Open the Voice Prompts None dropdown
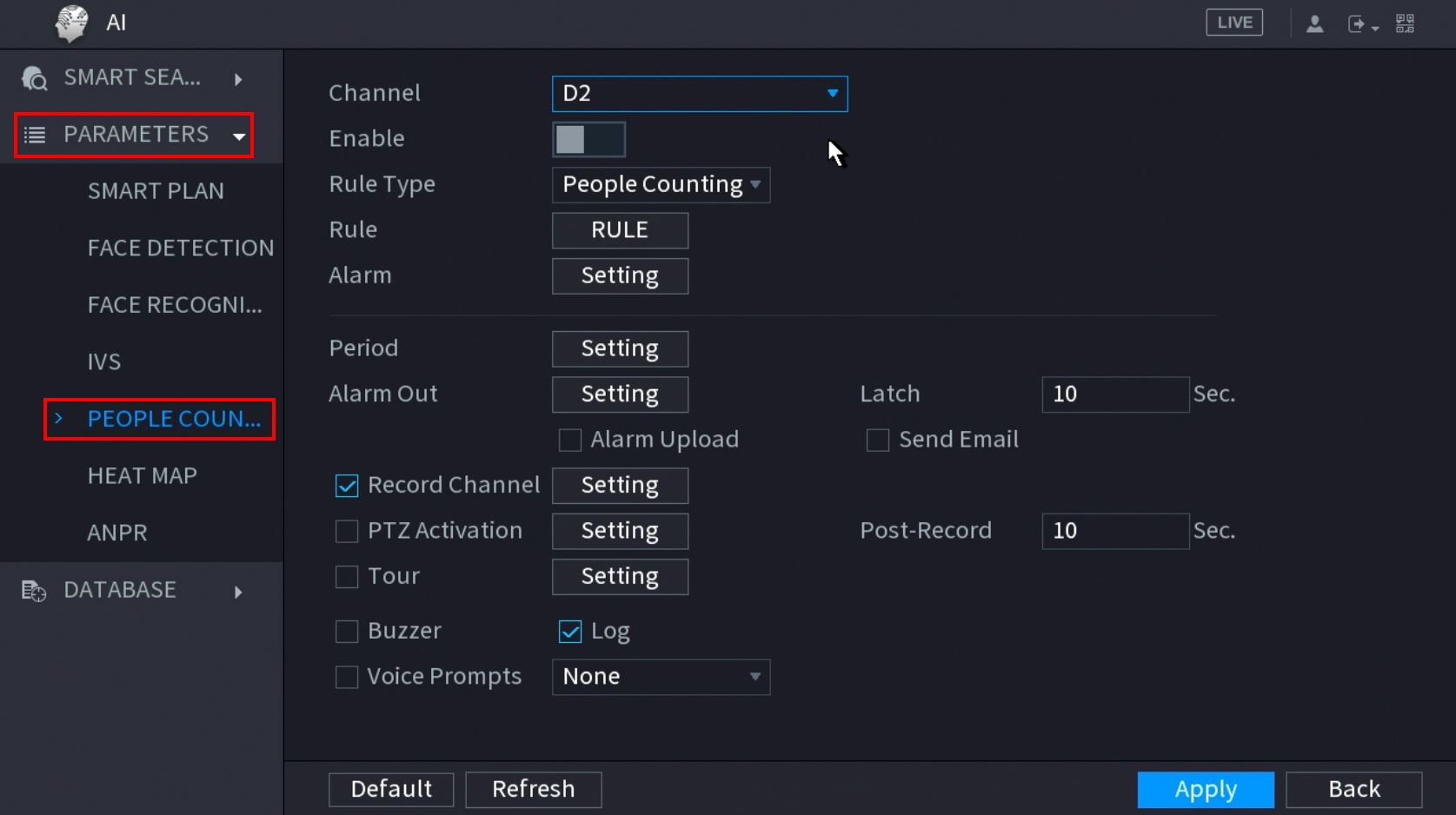Image resolution: width=1456 pixels, height=815 pixels. 661,677
